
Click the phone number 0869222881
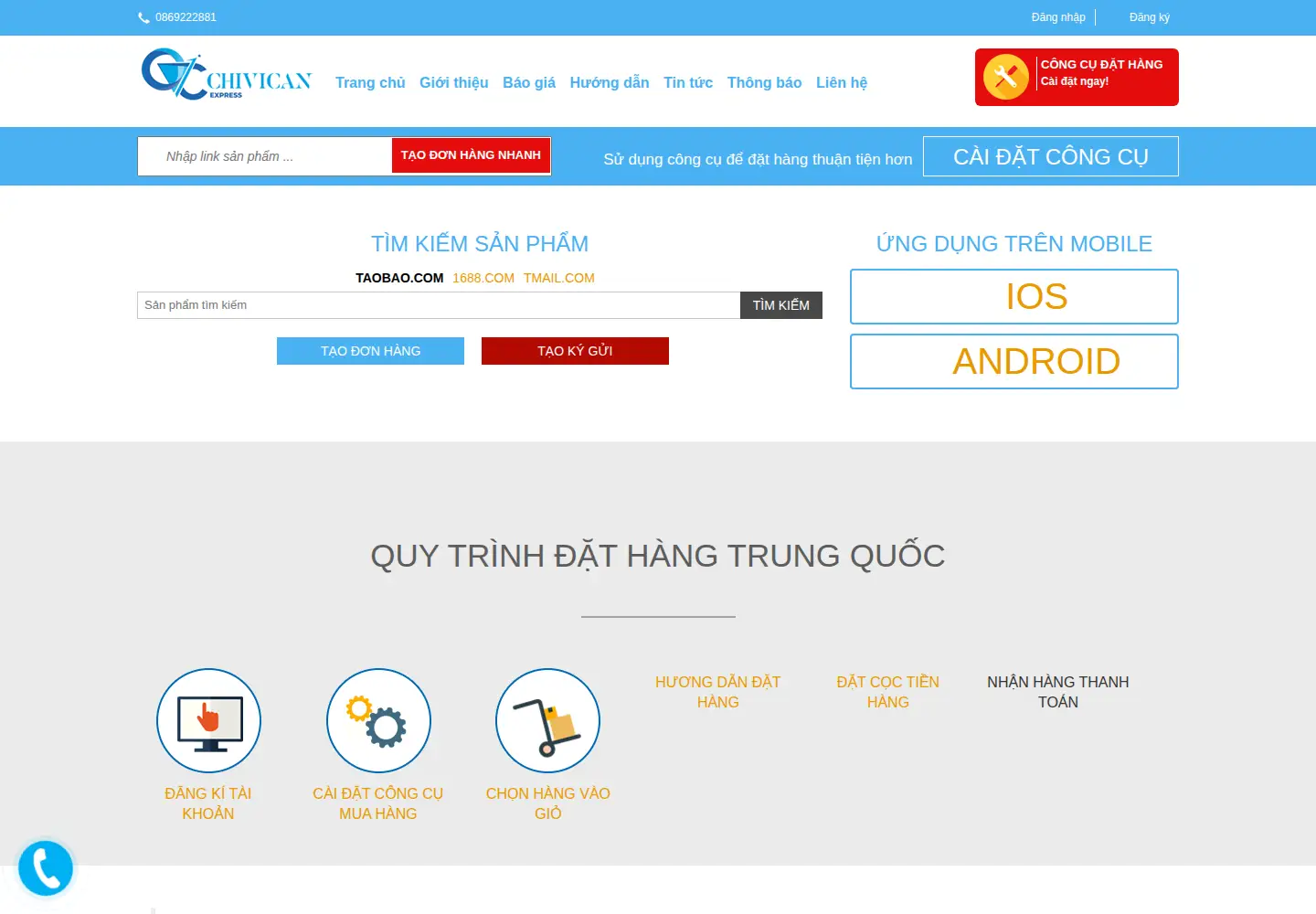[186, 17]
